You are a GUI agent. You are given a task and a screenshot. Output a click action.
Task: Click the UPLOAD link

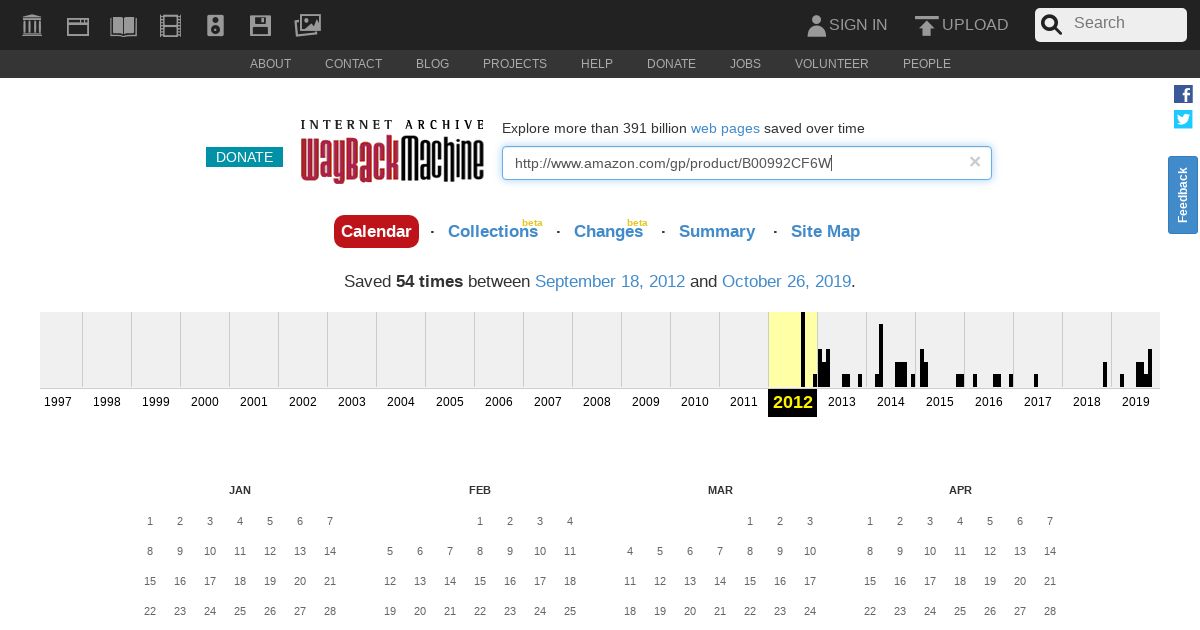962,25
